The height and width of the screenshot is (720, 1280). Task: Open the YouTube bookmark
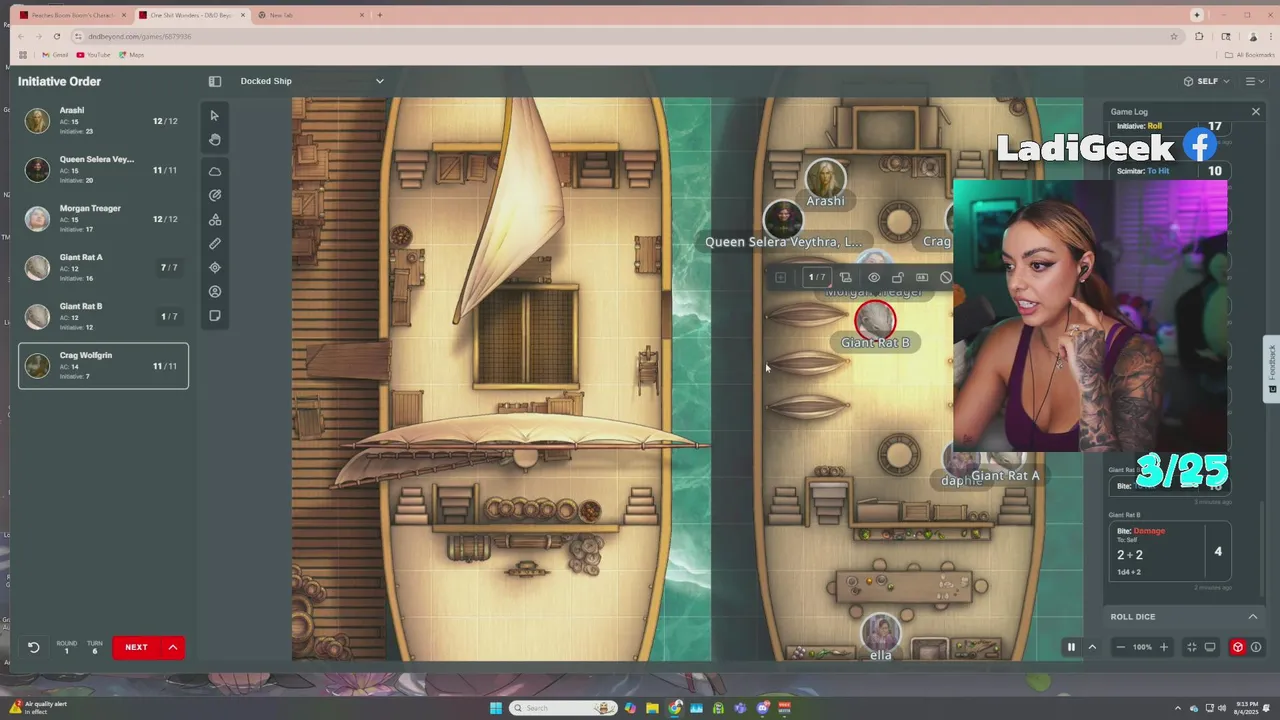pyautogui.click(x=93, y=55)
